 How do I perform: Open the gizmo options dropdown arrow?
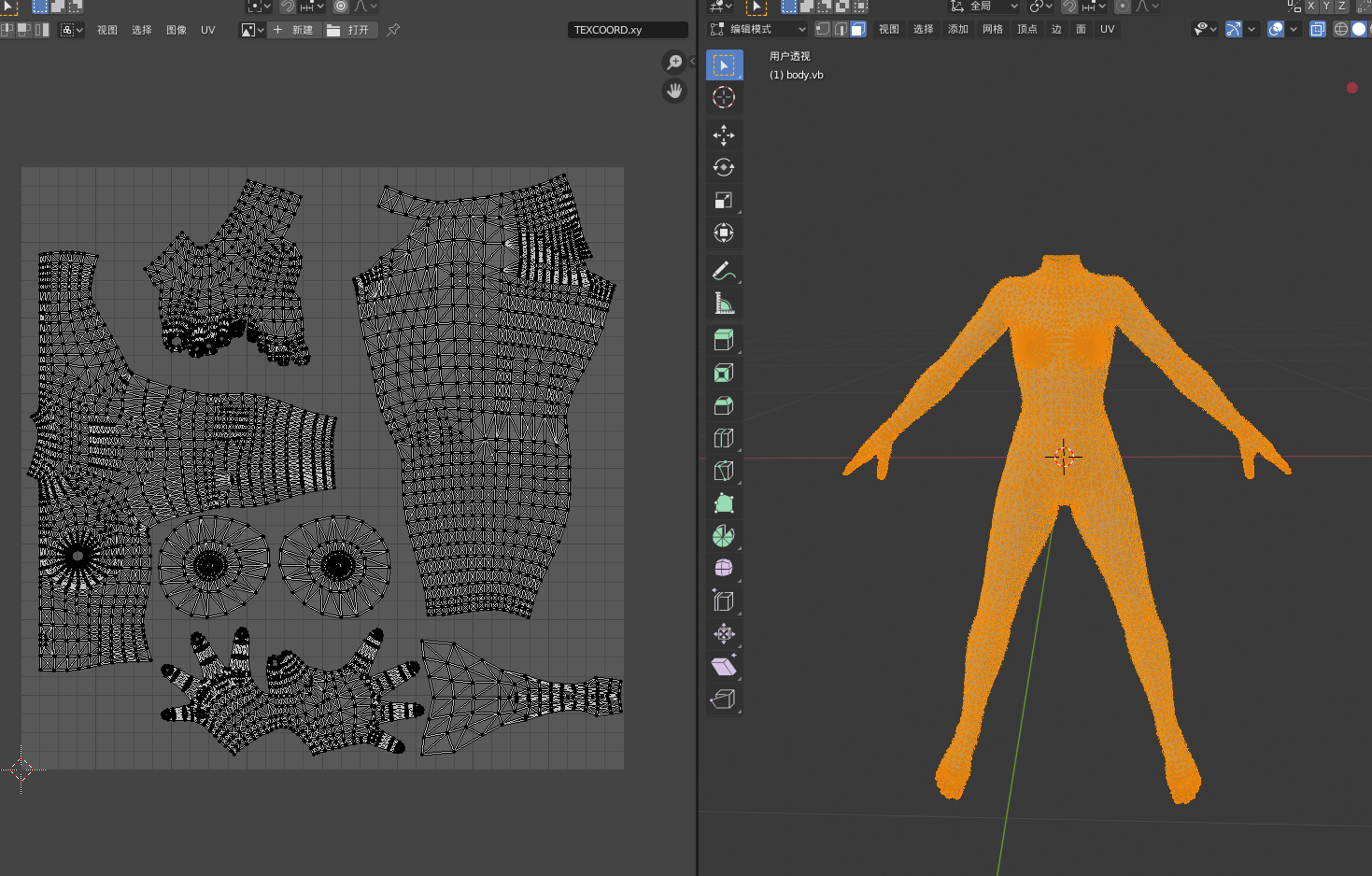tap(1252, 29)
